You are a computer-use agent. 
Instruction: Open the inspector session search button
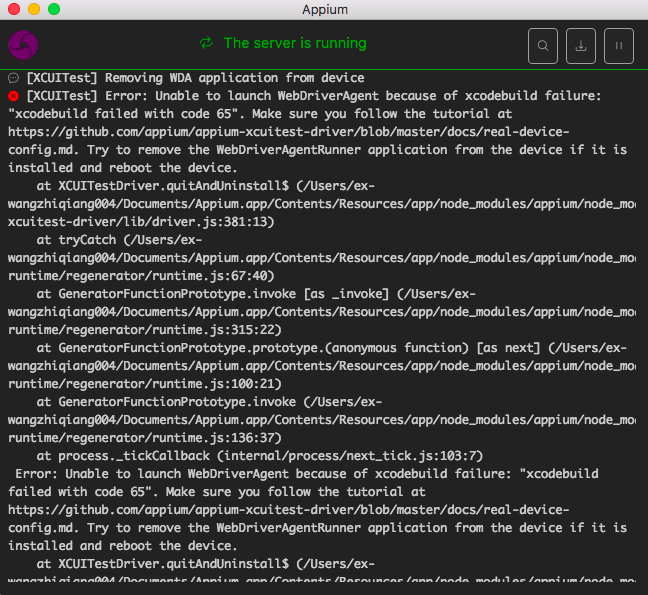point(543,46)
